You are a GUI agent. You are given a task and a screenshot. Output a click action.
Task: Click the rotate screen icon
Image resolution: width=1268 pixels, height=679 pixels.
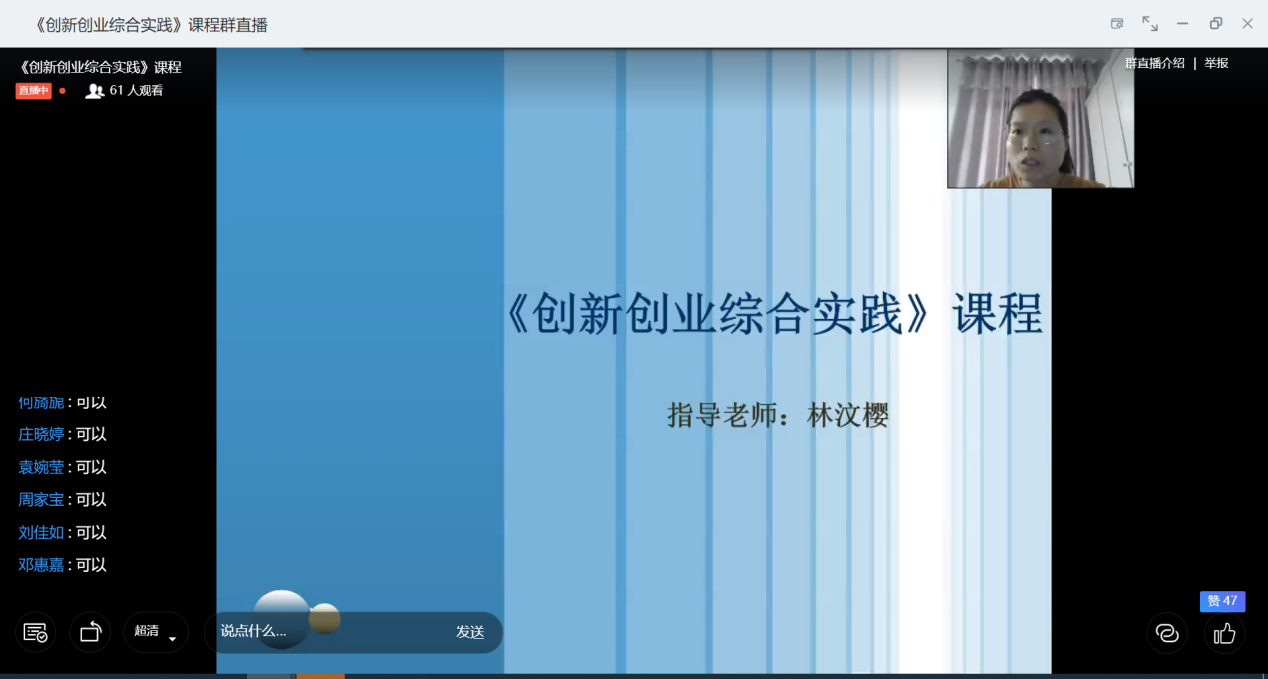pyautogui.click(x=90, y=632)
